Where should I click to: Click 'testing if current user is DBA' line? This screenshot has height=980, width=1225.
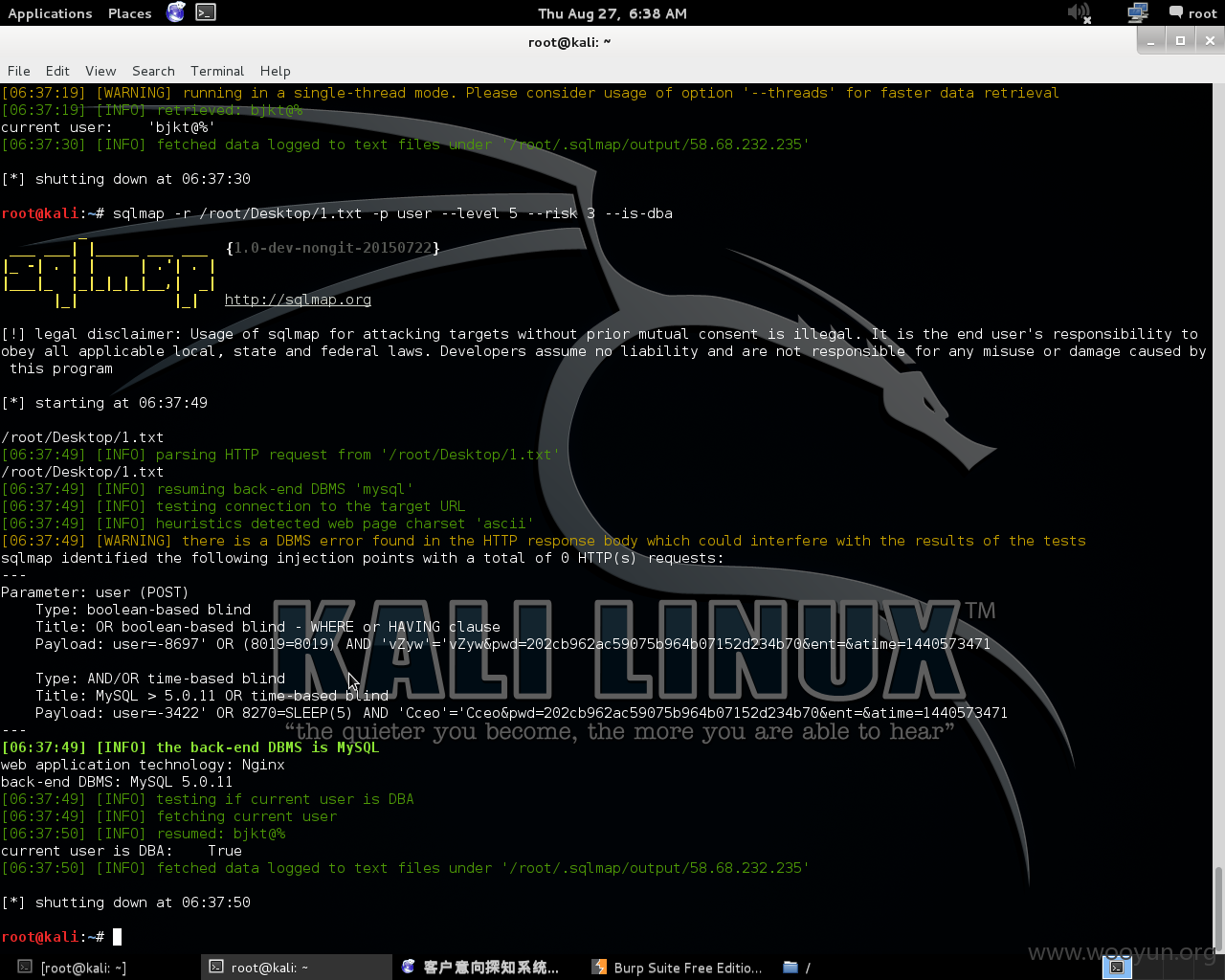208,799
